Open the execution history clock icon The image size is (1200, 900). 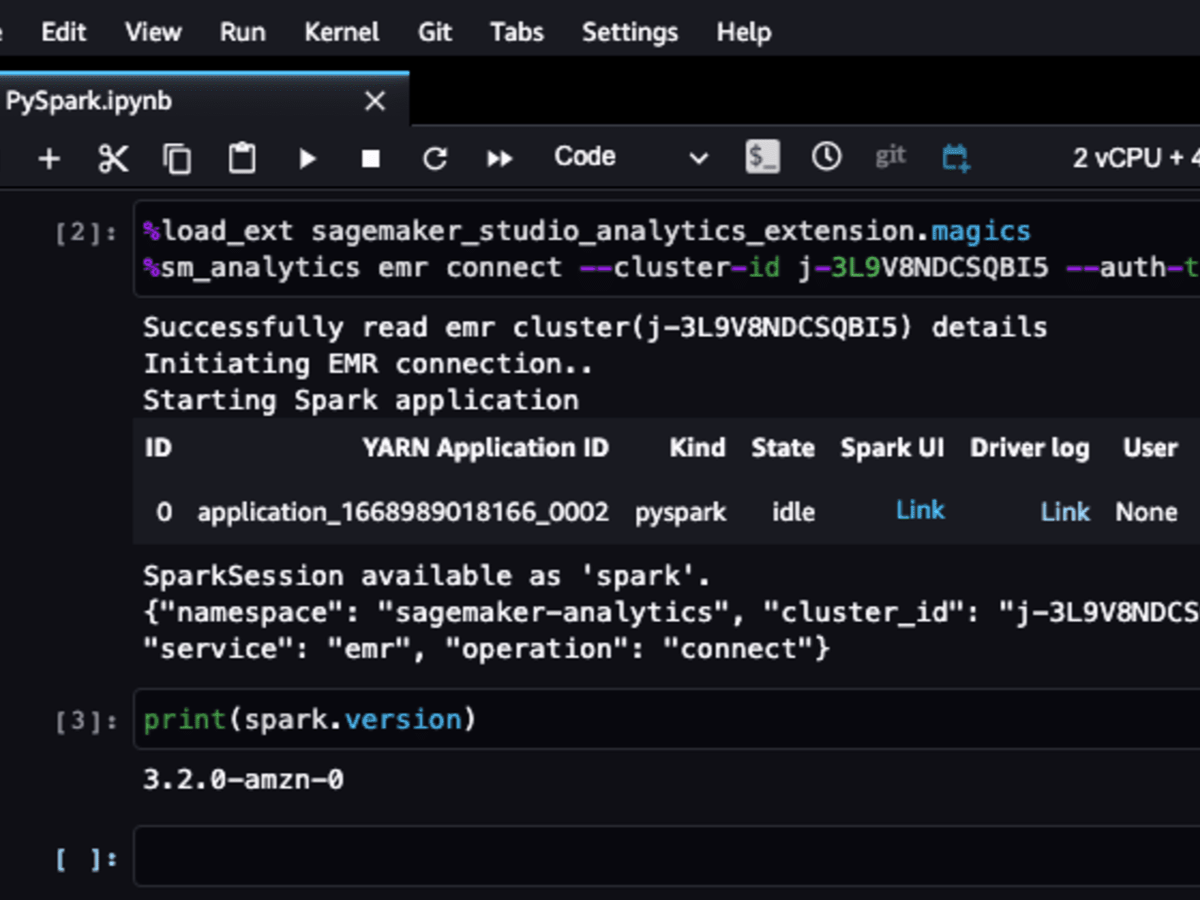pyautogui.click(x=826, y=157)
